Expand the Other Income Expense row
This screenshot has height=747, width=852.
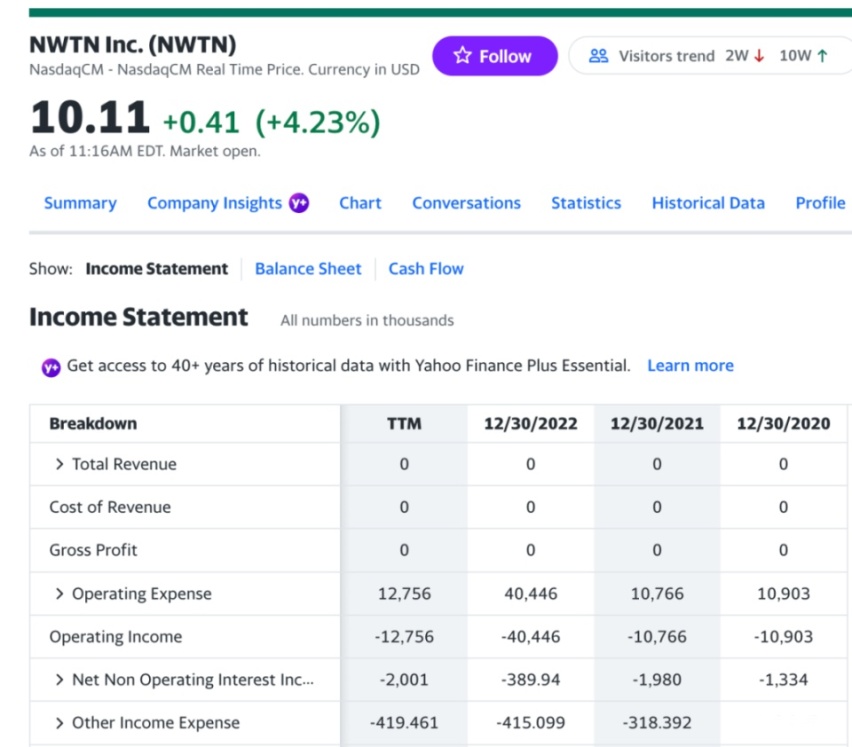(60, 723)
